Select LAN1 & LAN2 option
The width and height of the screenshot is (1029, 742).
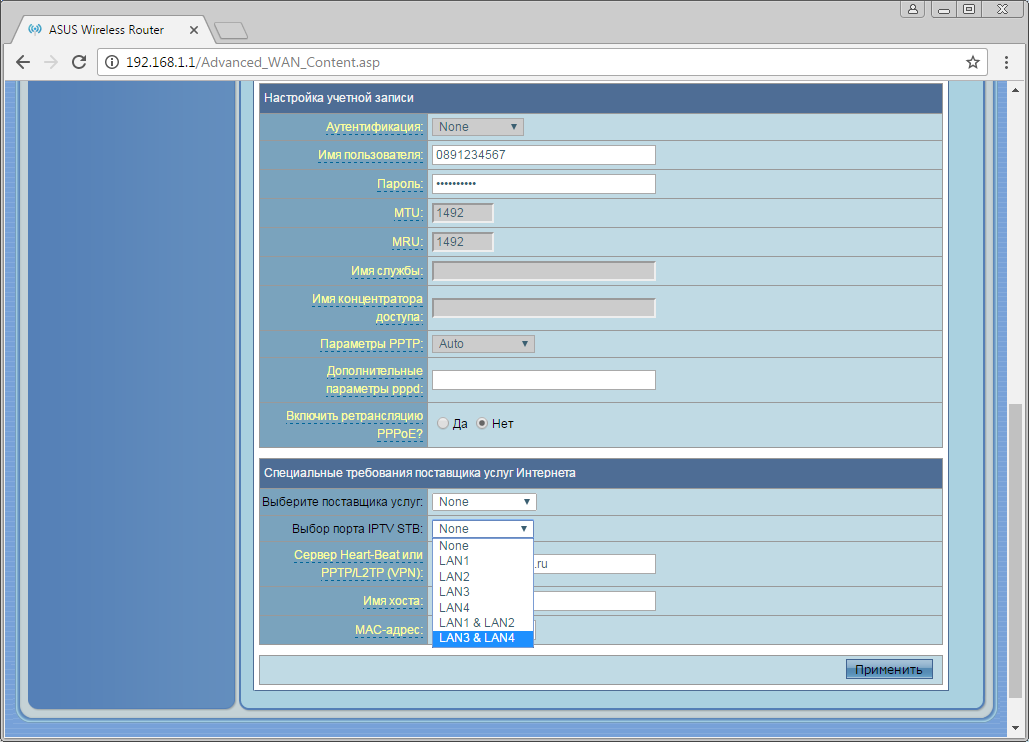(x=483, y=623)
